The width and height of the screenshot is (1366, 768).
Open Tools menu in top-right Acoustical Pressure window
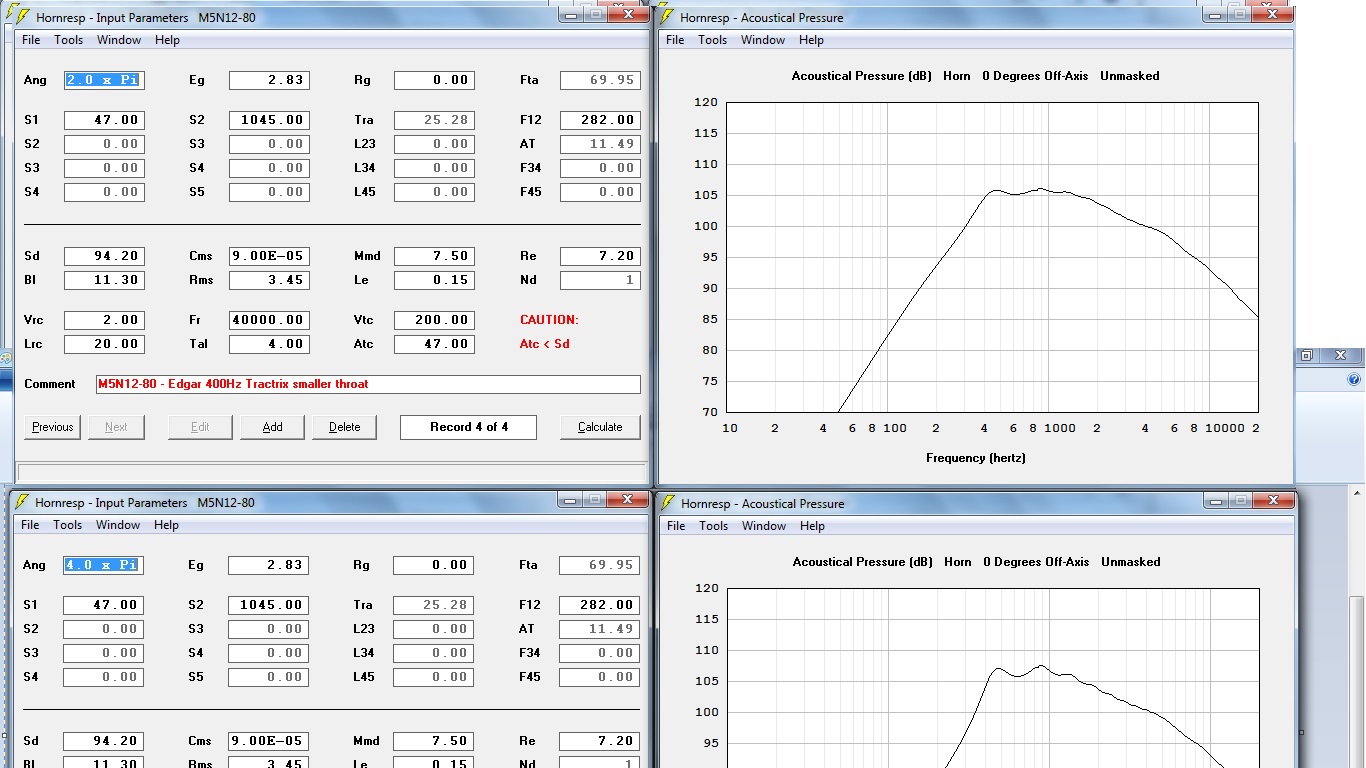click(713, 40)
